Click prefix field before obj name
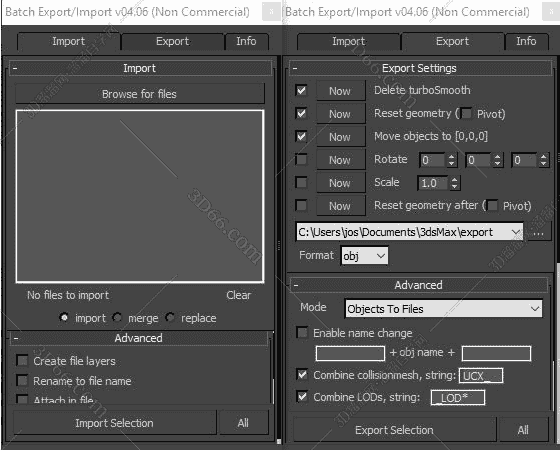The height and width of the screenshot is (450, 560). [350, 353]
